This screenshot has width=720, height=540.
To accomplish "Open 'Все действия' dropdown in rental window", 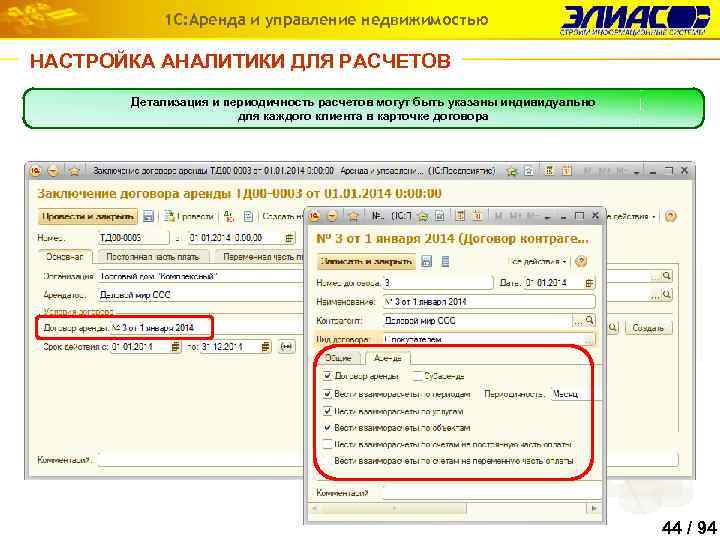I will (631, 216).
